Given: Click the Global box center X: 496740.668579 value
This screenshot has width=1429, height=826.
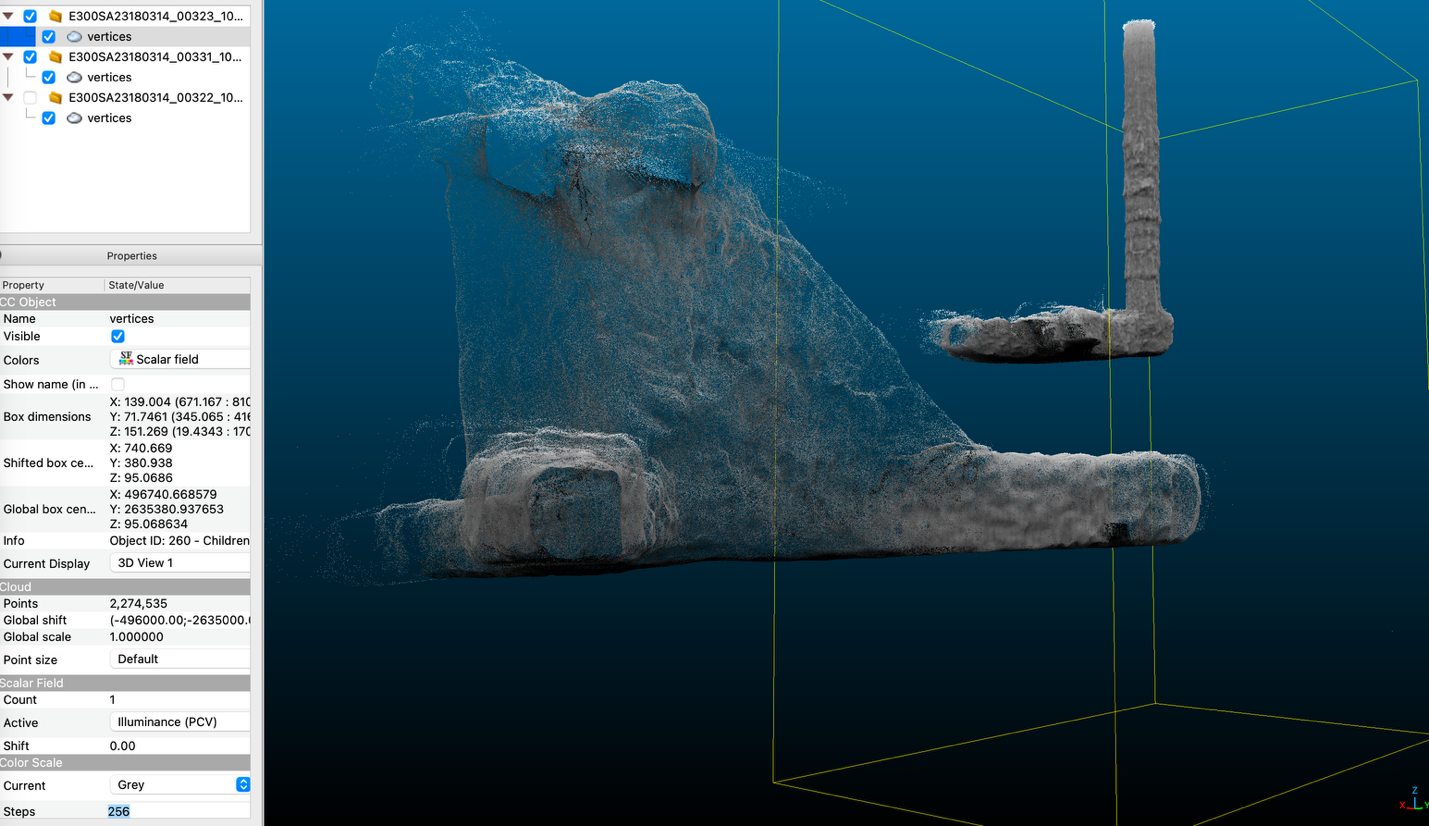Looking at the screenshot, I should 163,494.
